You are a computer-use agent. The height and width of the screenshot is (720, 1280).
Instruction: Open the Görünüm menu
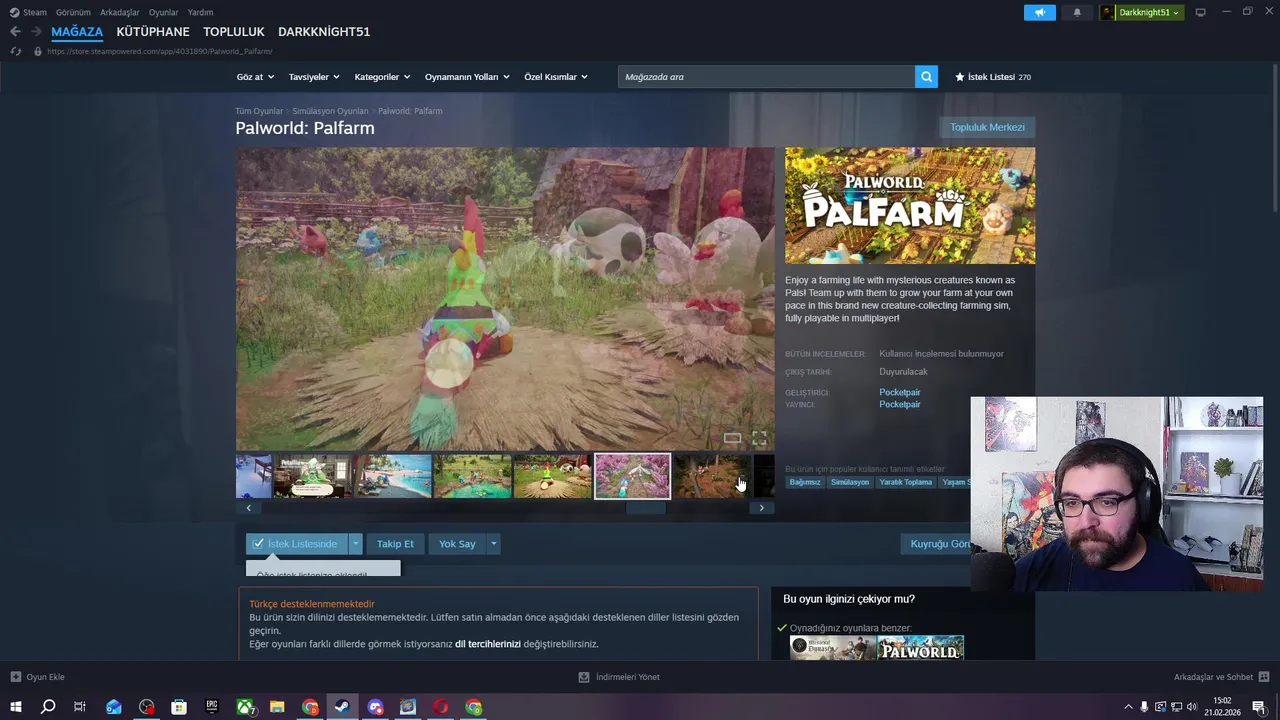pyautogui.click(x=73, y=12)
